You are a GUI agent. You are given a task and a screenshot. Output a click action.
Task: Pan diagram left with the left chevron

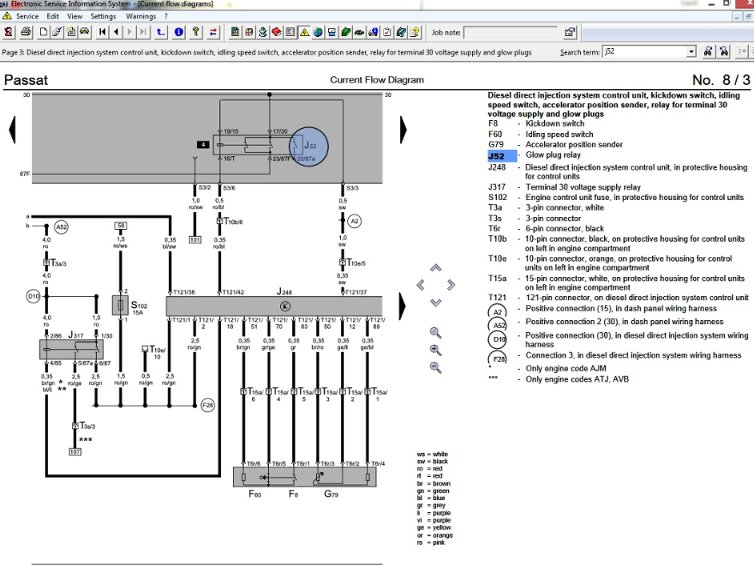click(420, 285)
